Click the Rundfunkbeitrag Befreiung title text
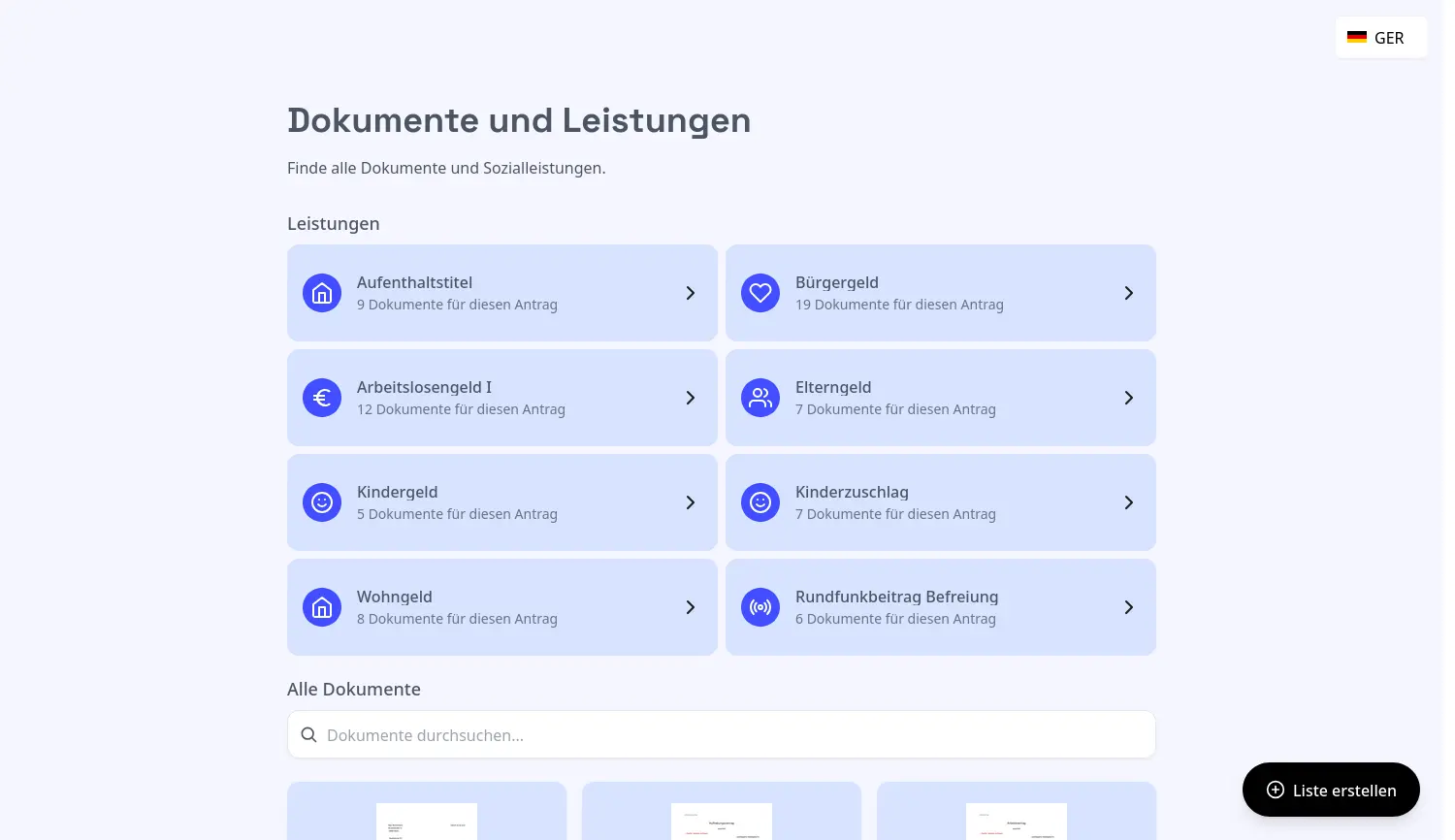 point(896,597)
